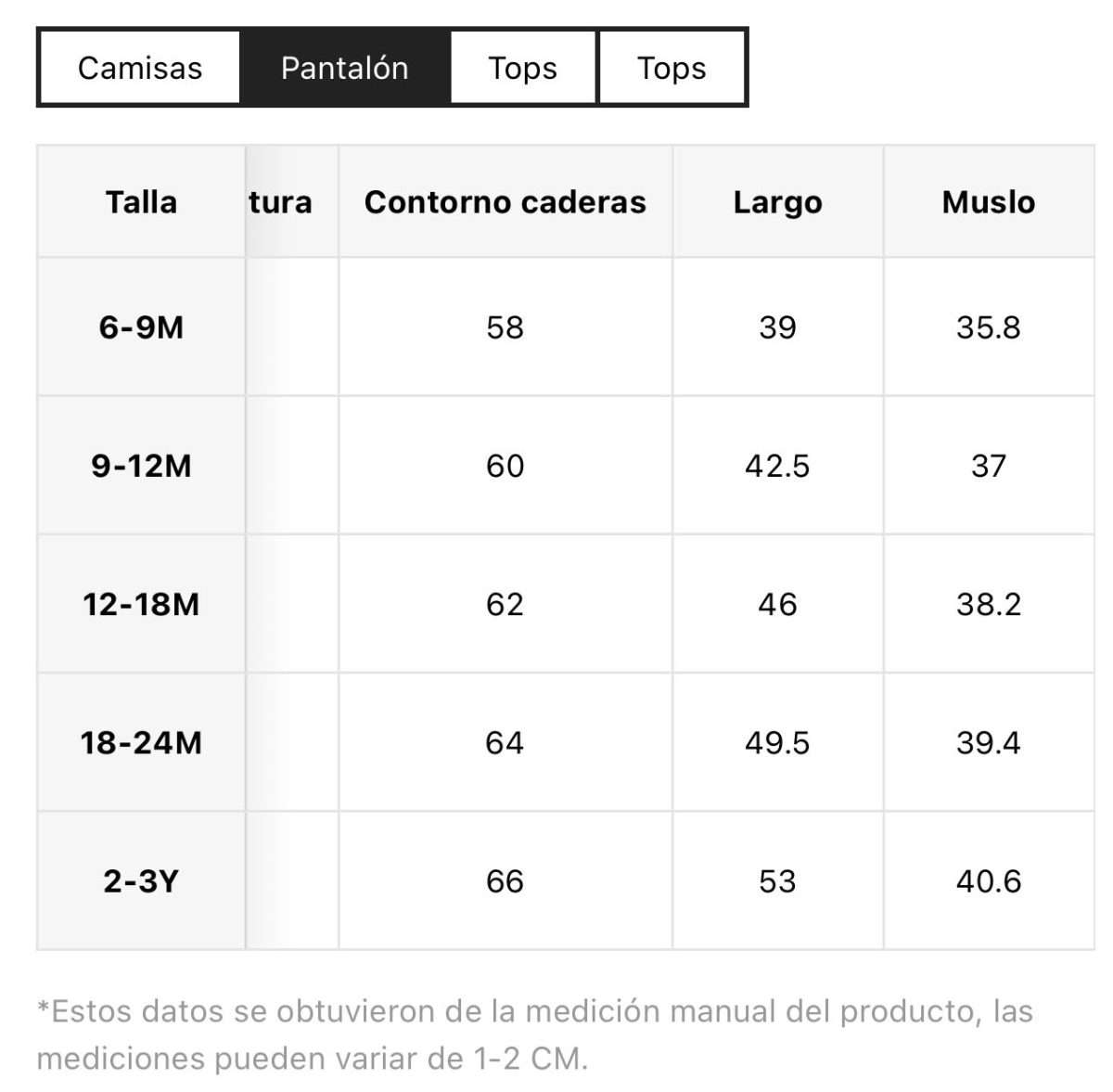Image resolution: width=1113 pixels, height=1092 pixels.
Task: Click the hip value 58 cell
Action: click(x=505, y=327)
